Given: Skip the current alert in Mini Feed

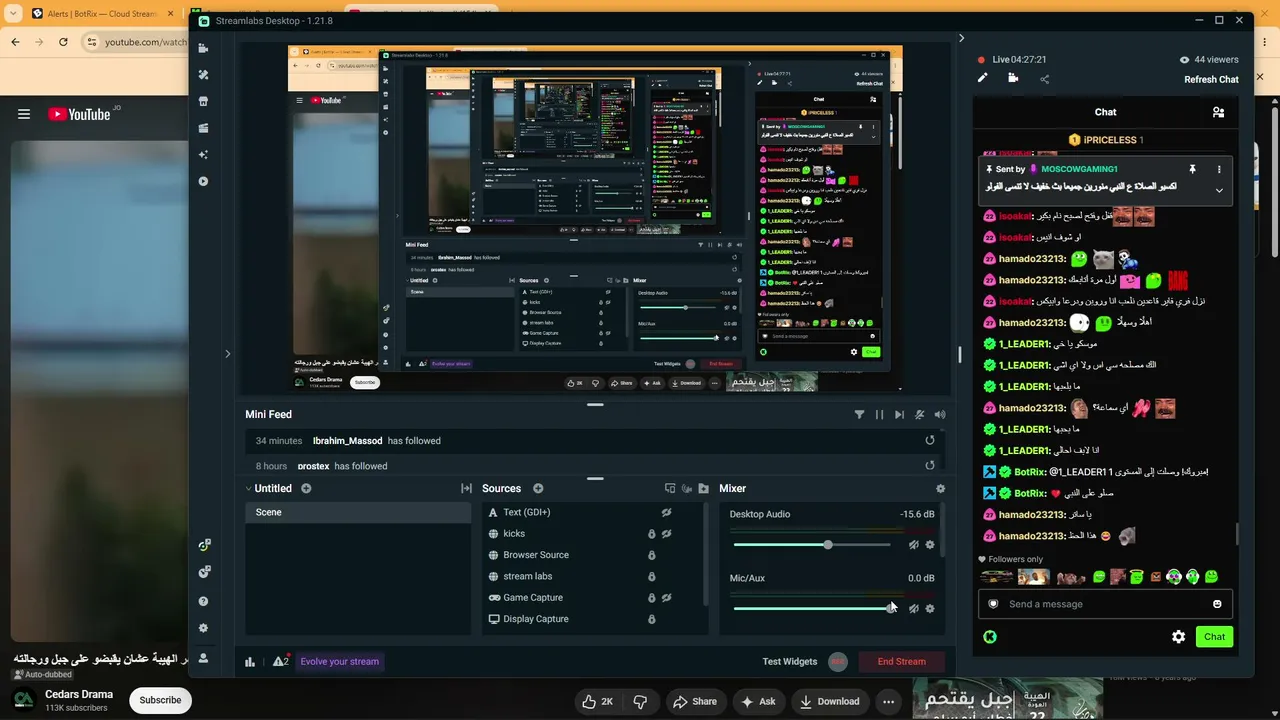Looking at the screenshot, I should (899, 414).
